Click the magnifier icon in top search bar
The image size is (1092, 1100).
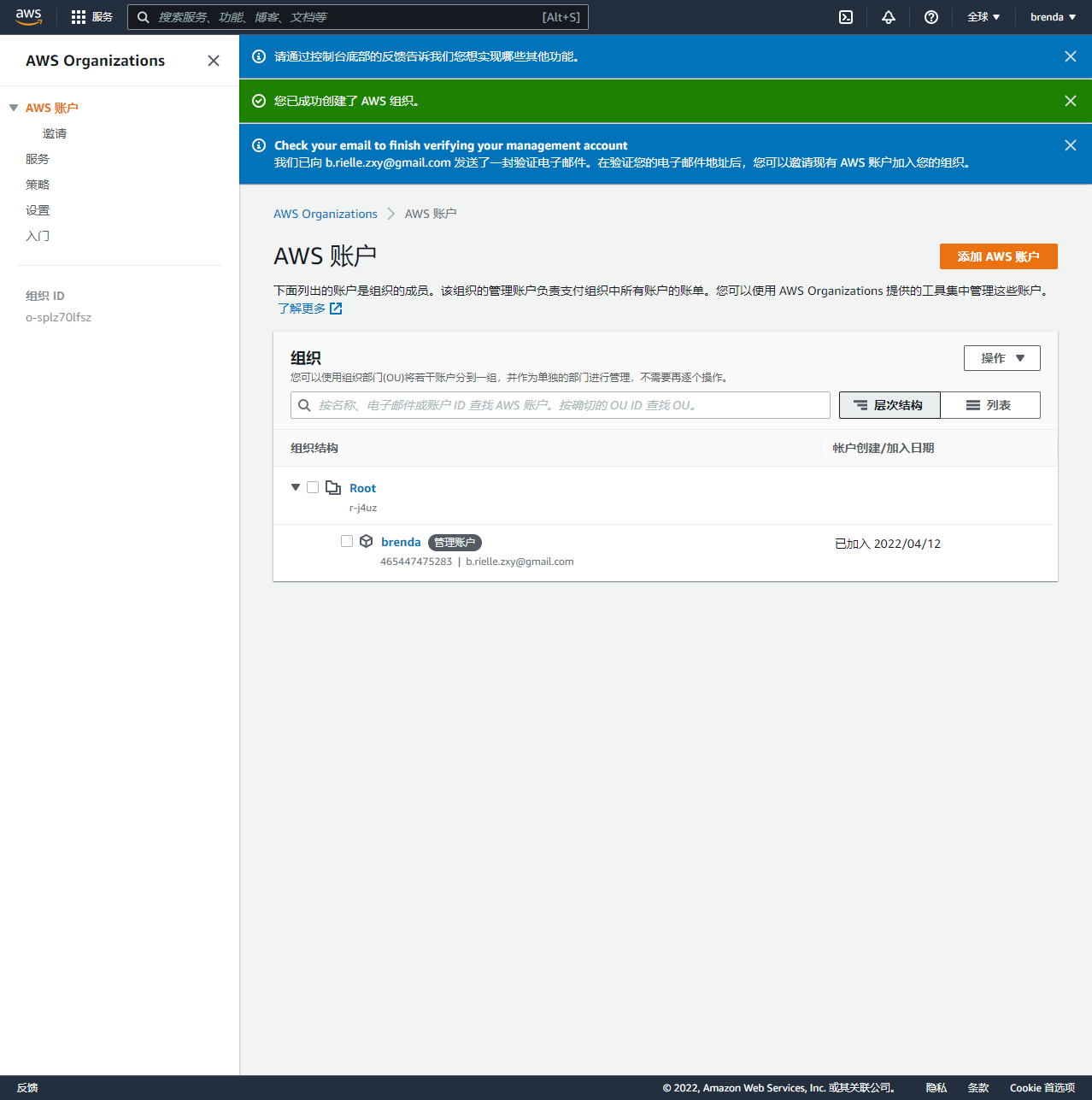144,17
